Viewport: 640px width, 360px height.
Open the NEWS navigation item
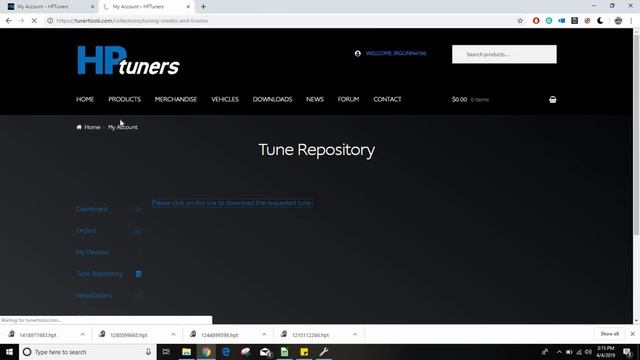coord(315,99)
